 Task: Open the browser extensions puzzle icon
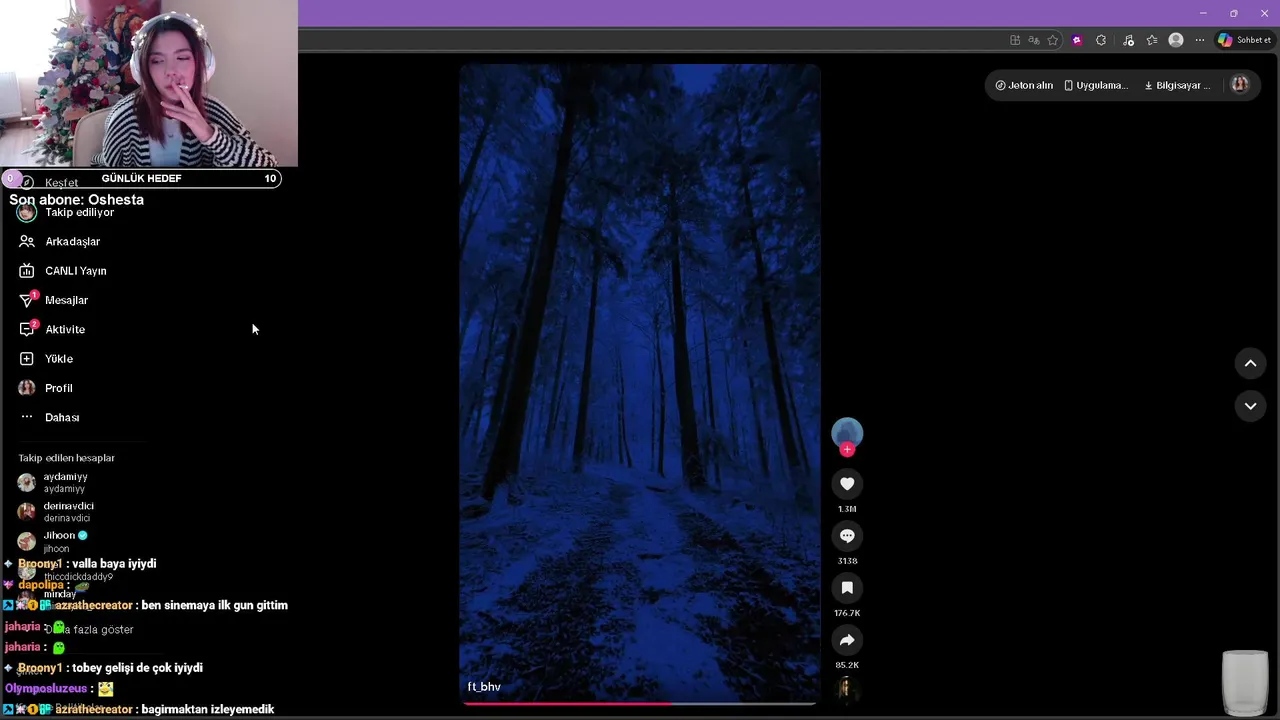tap(1101, 40)
